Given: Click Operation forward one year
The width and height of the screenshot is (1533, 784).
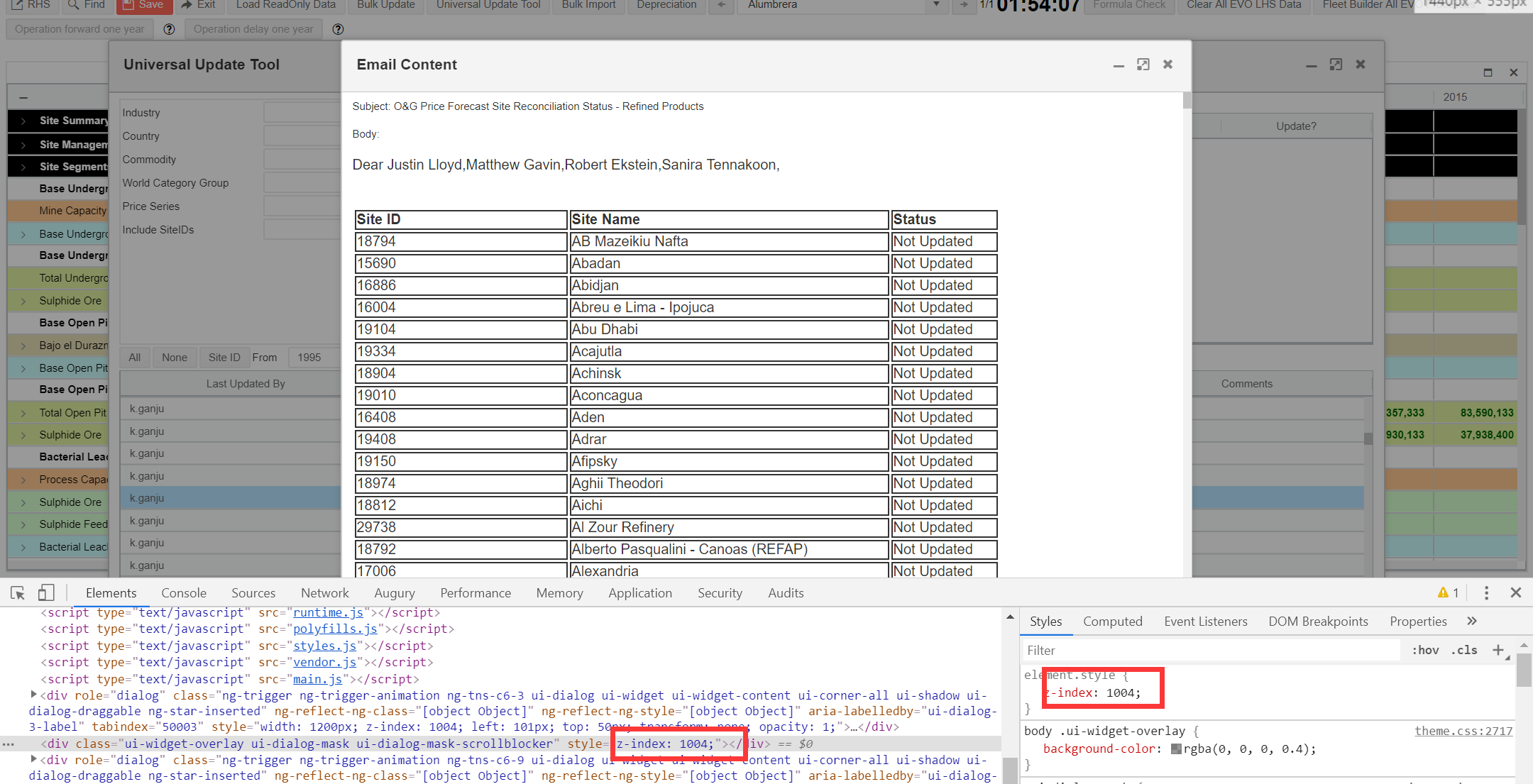Looking at the screenshot, I should (x=79, y=28).
